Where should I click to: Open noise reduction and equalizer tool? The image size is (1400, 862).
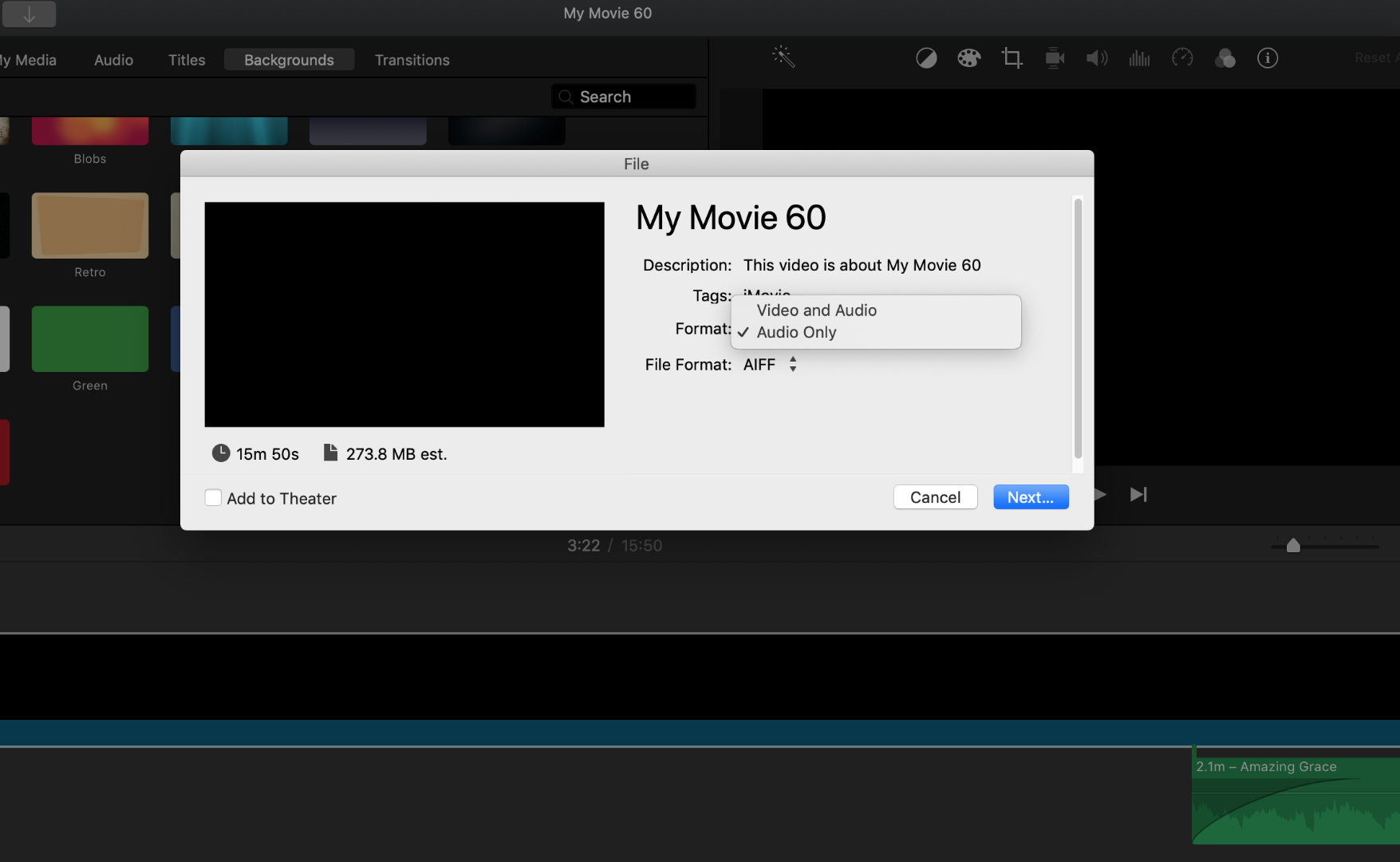coord(1139,58)
